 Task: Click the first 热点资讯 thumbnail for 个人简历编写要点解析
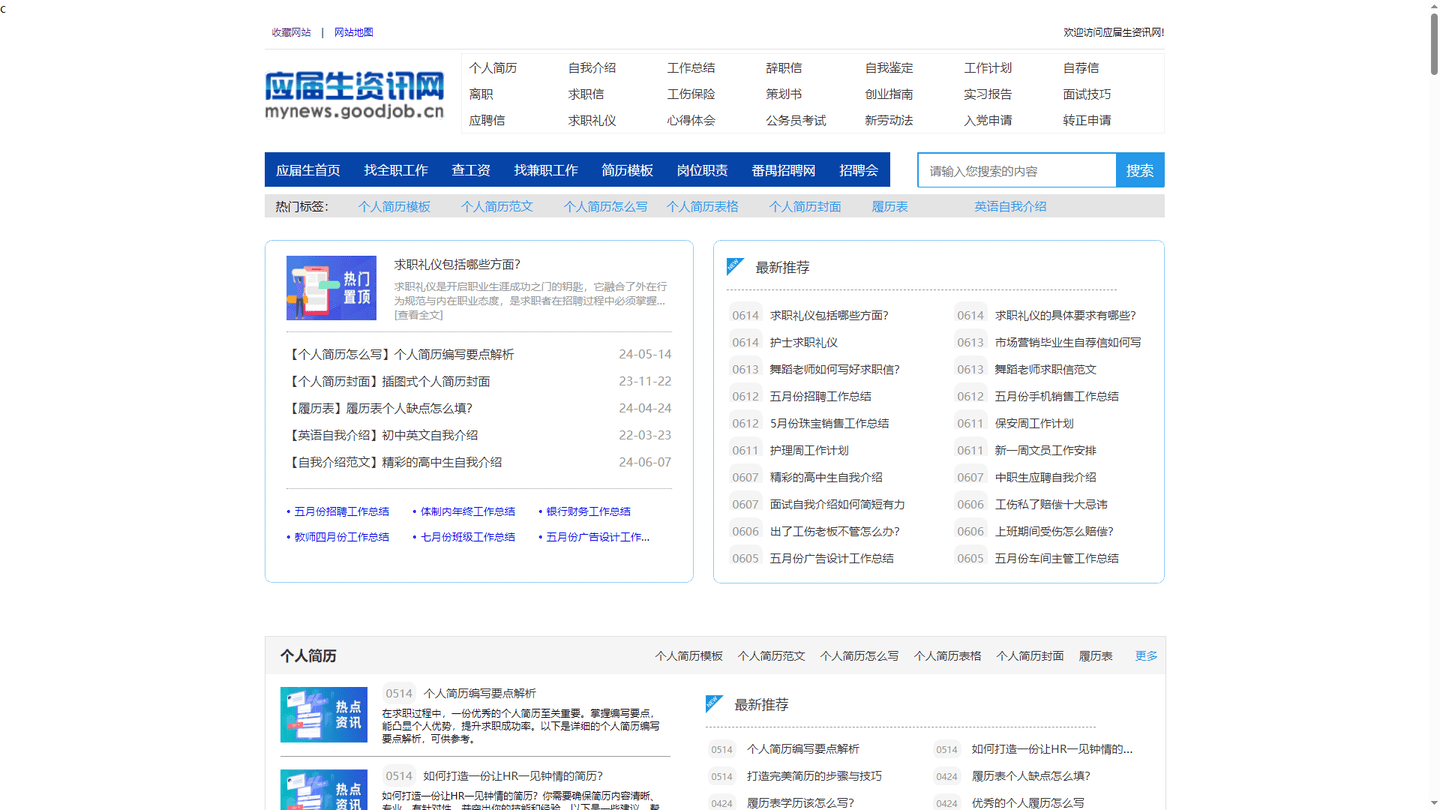[x=324, y=714]
